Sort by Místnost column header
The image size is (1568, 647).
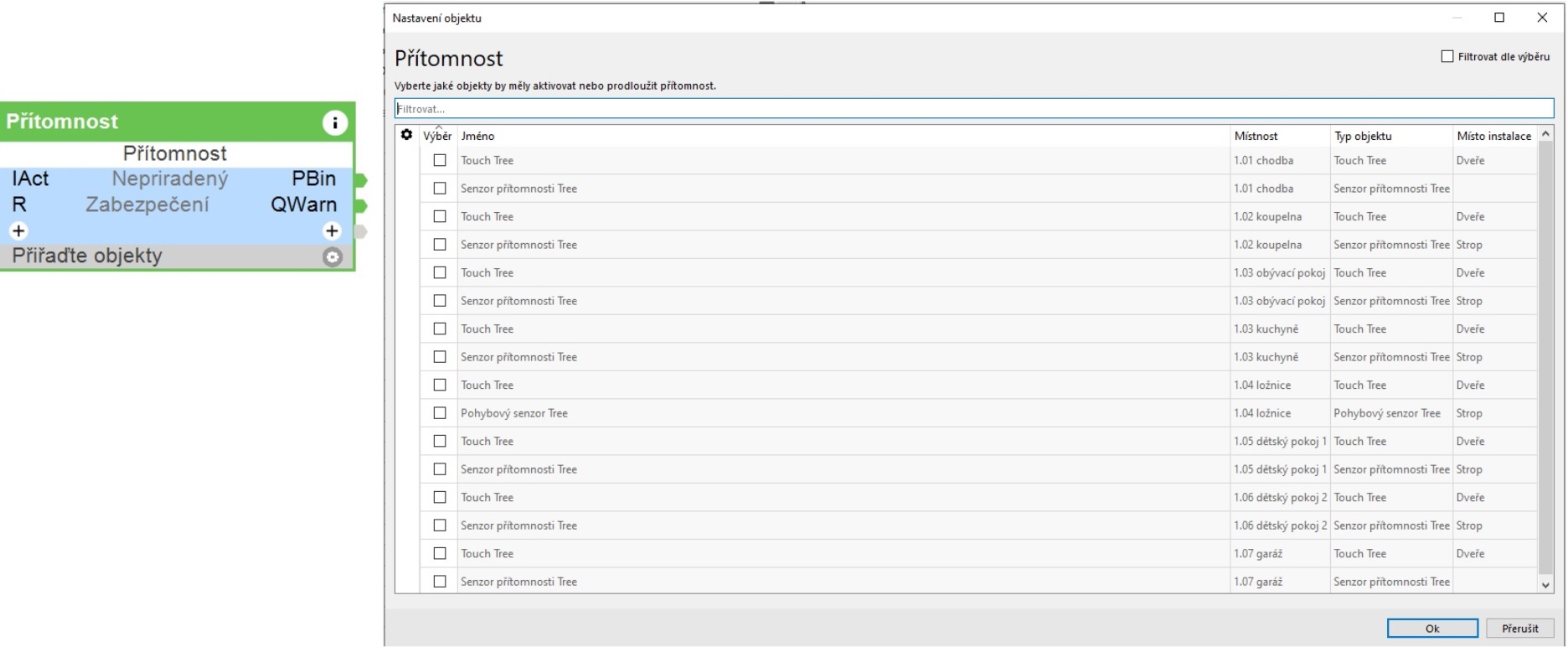pos(1256,136)
